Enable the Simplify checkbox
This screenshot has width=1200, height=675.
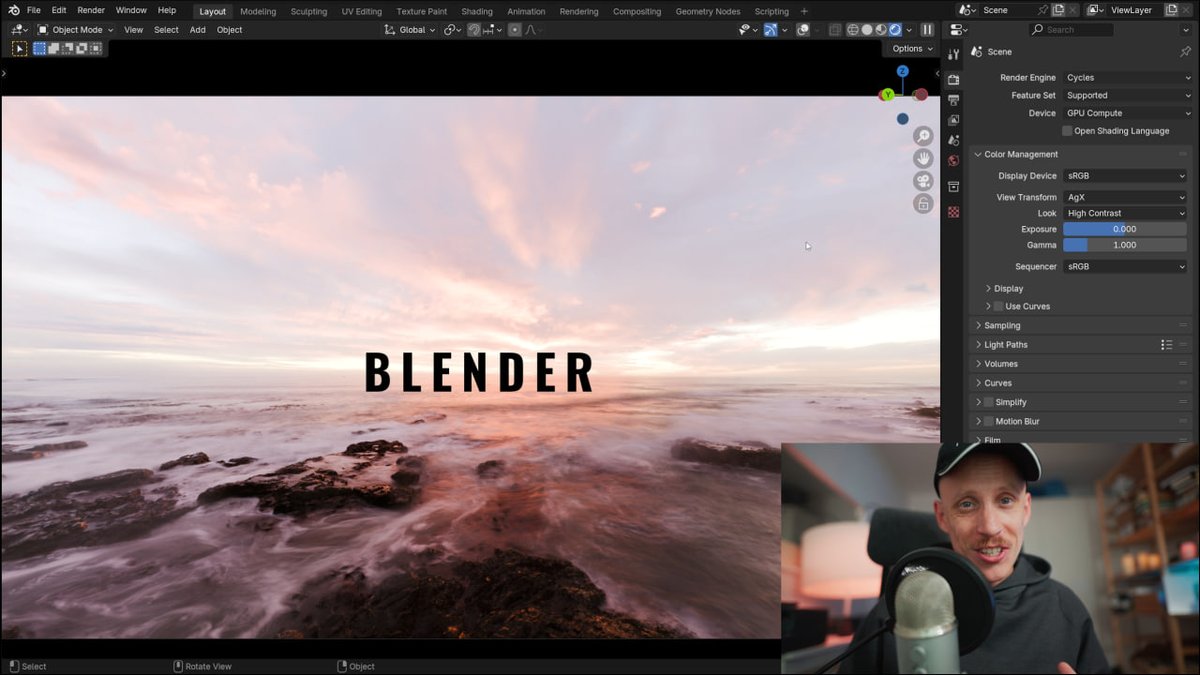pos(988,402)
